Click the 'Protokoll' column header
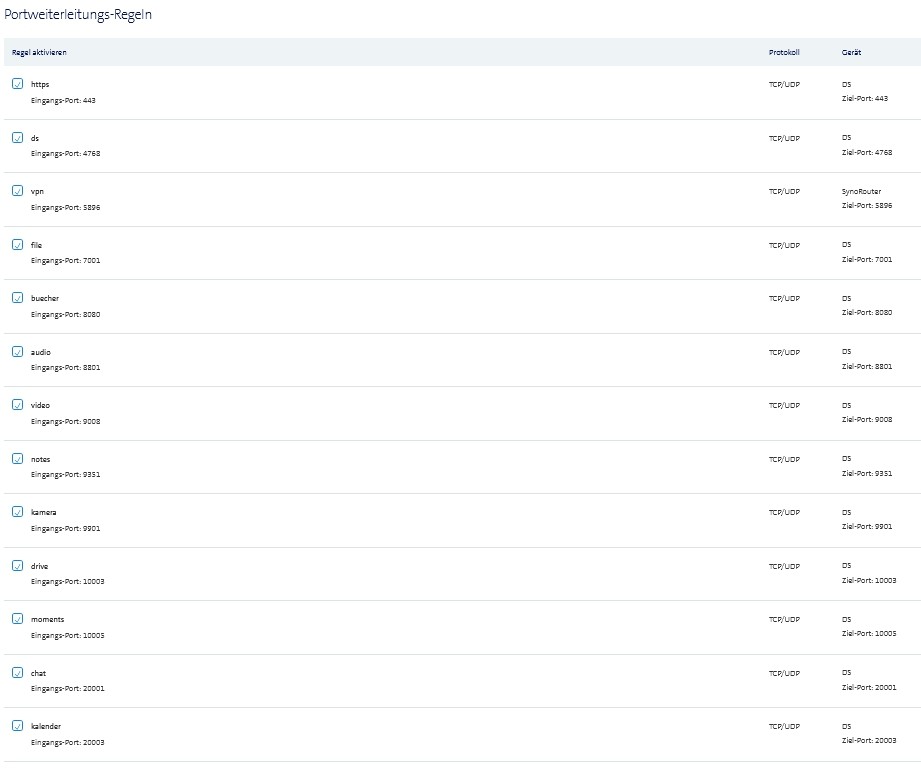 click(x=783, y=52)
